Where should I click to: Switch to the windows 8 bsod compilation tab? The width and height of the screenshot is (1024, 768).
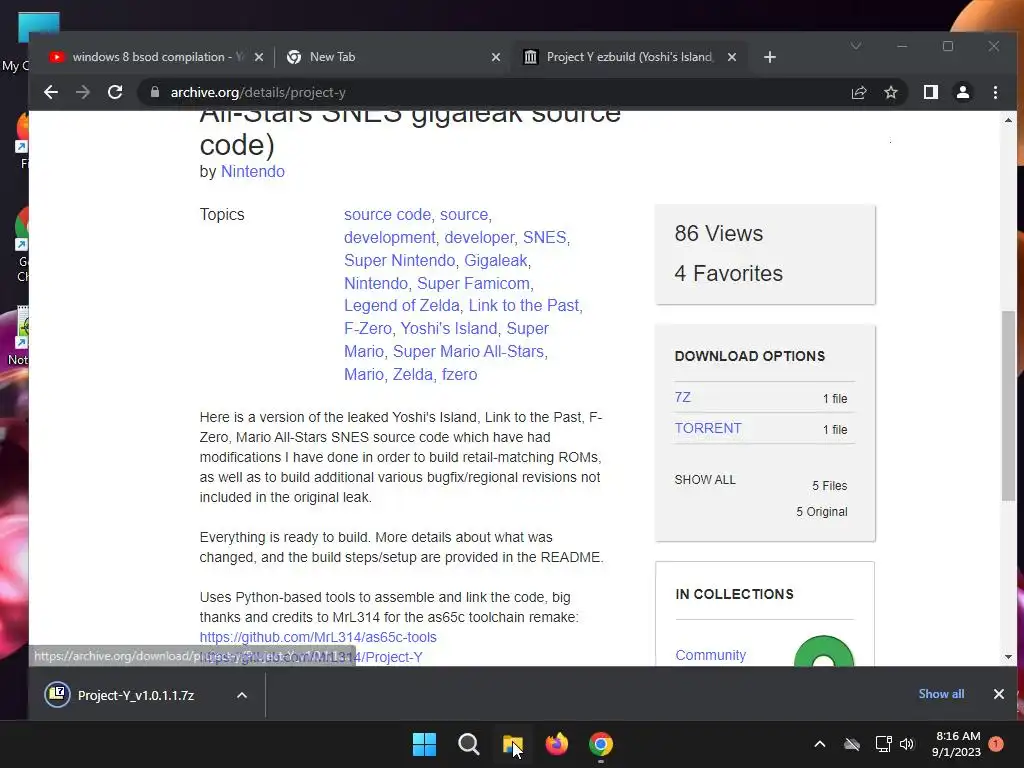[x=155, y=57]
